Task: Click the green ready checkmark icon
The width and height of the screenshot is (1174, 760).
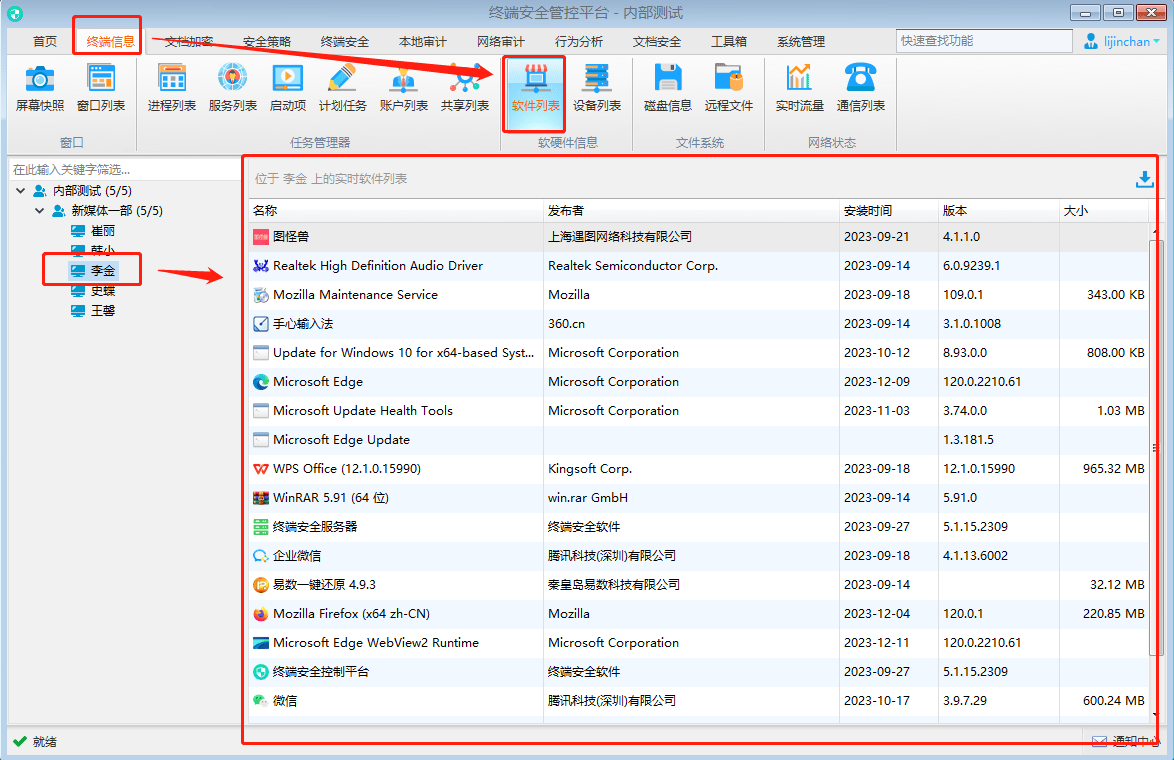Action: (19, 741)
